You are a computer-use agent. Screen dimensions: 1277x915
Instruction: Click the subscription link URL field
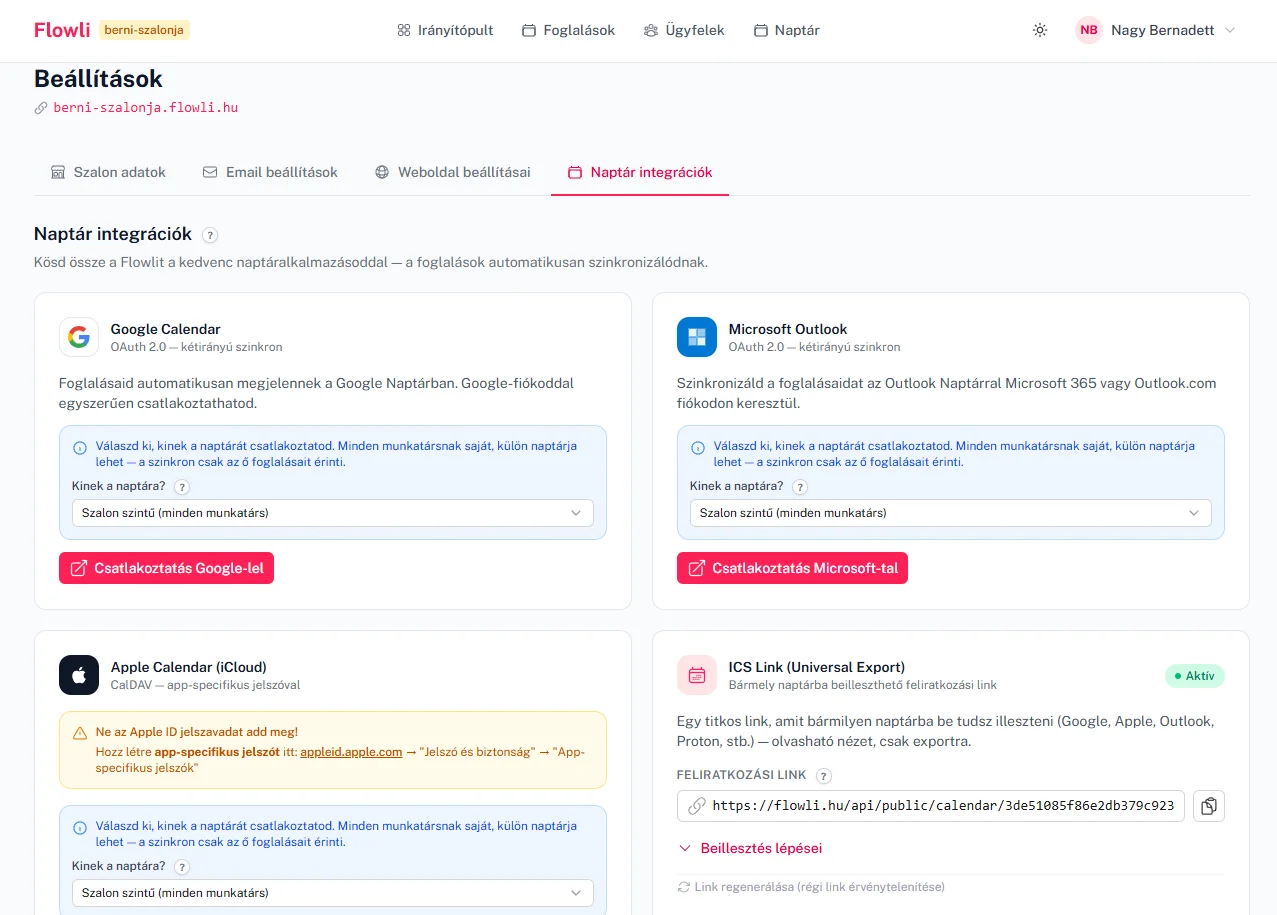931,806
